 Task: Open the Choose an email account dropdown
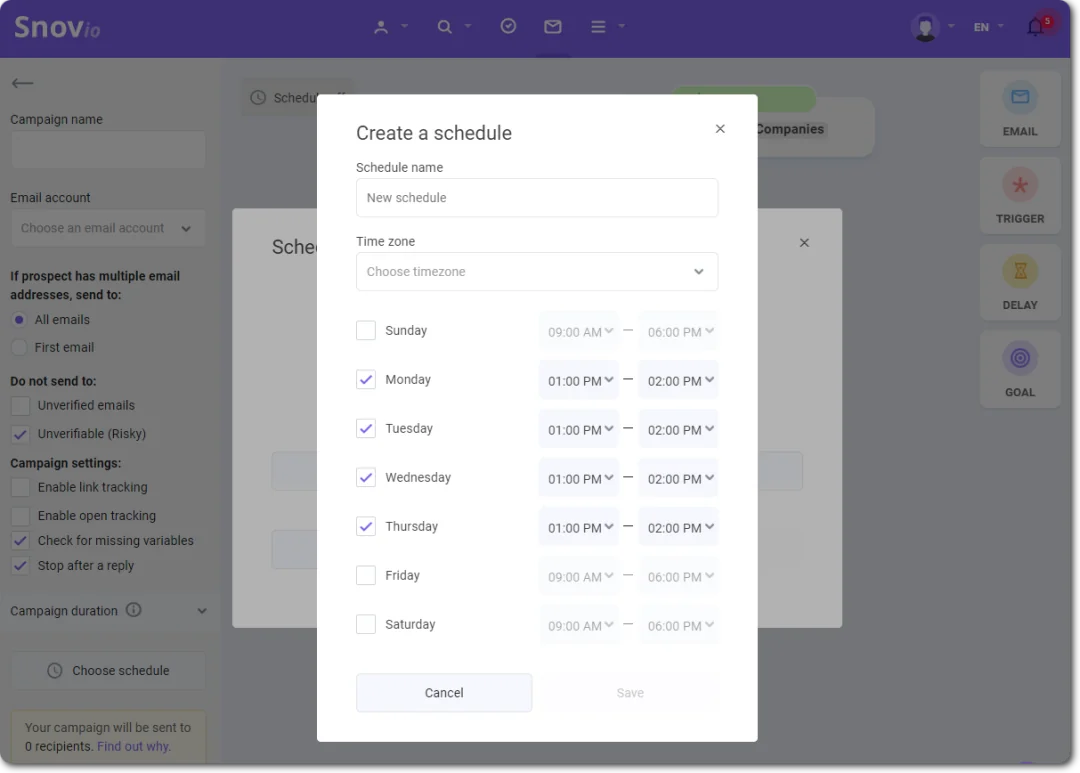(x=108, y=228)
